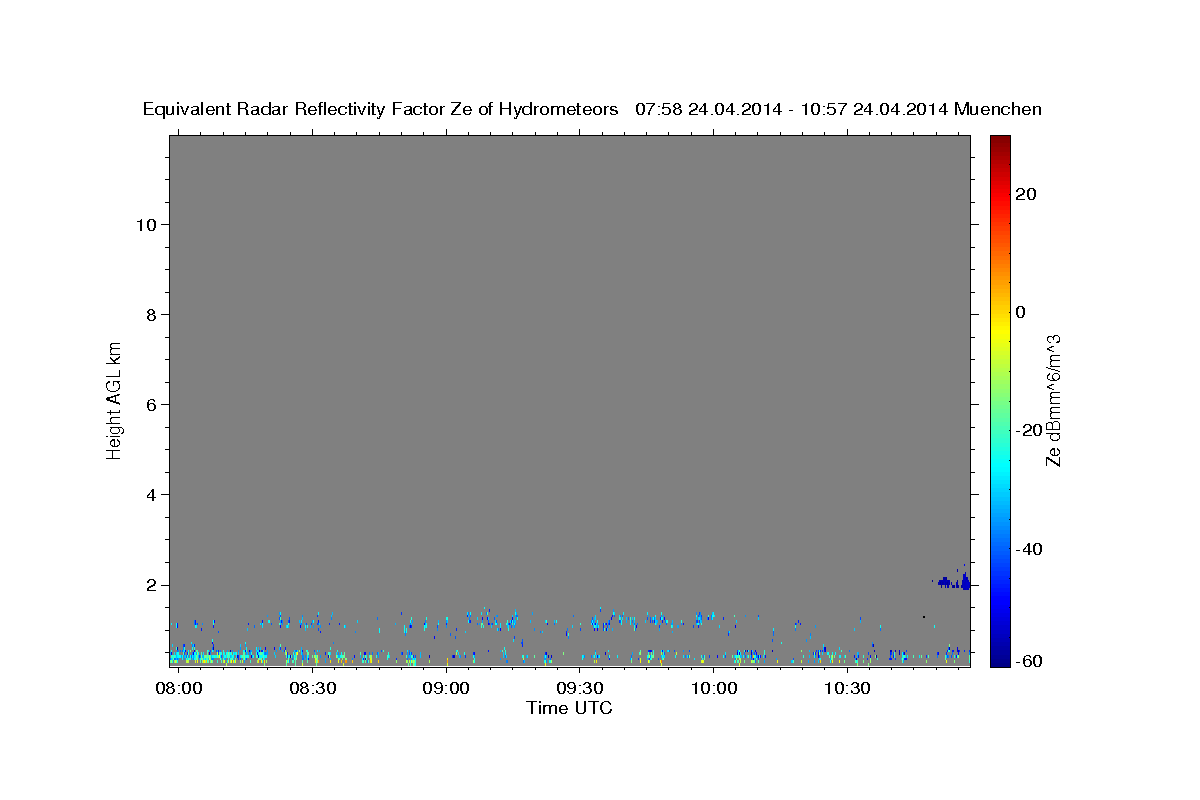This screenshot has height=800, width=1200.
Task: Click the 09:30 time tick label
Action: pyautogui.click(x=580, y=690)
